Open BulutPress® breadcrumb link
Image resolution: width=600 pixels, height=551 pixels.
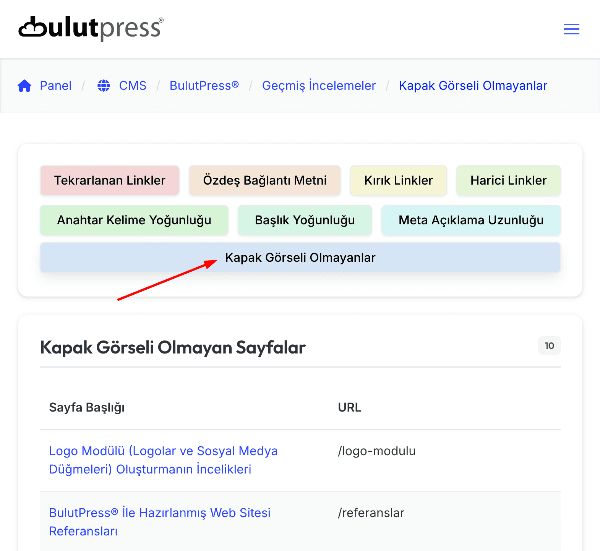pyautogui.click(x=204, y=86)
